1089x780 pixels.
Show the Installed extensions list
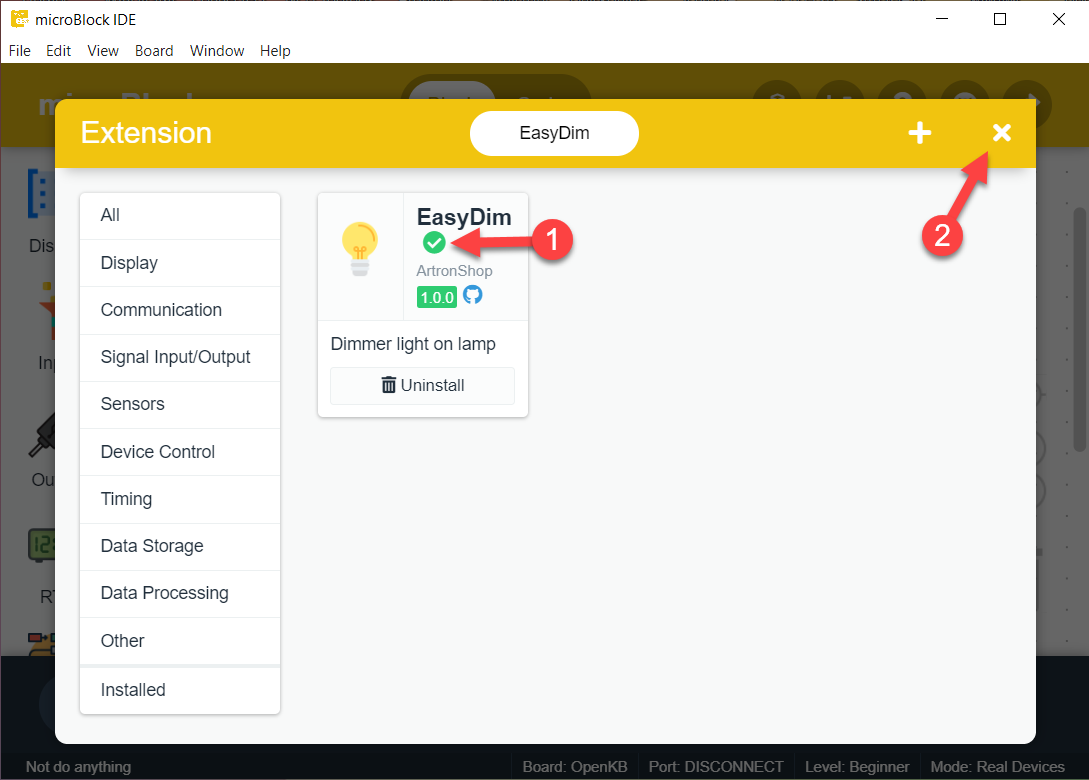click(180, 690)
